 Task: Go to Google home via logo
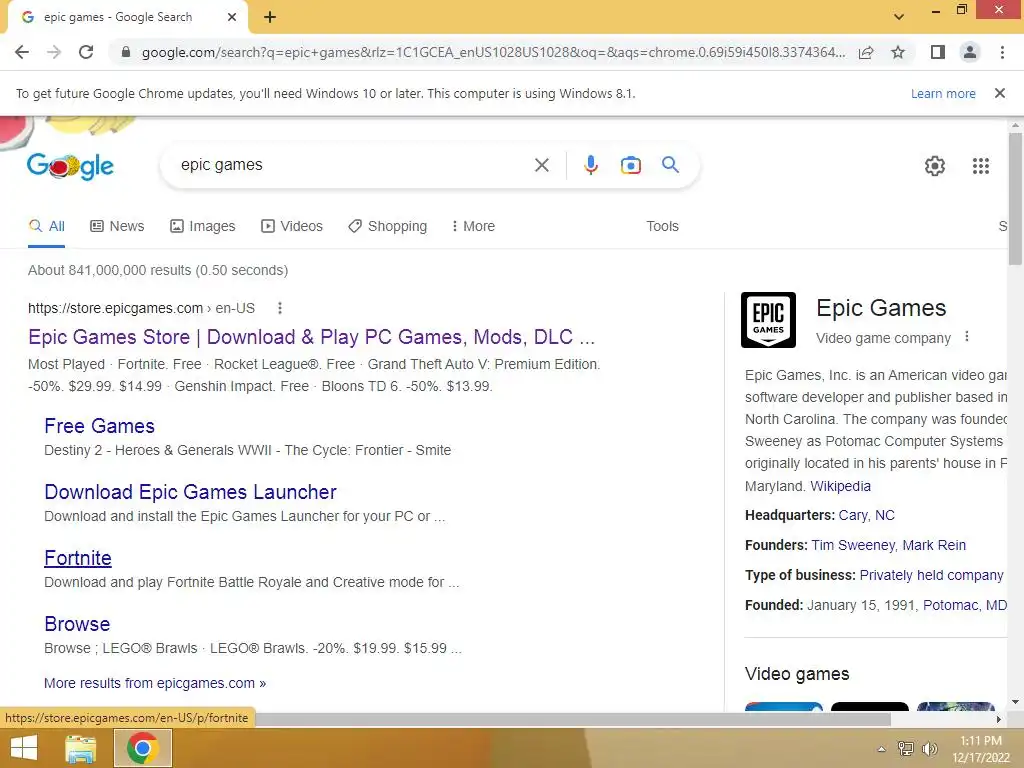coord(71,166)
